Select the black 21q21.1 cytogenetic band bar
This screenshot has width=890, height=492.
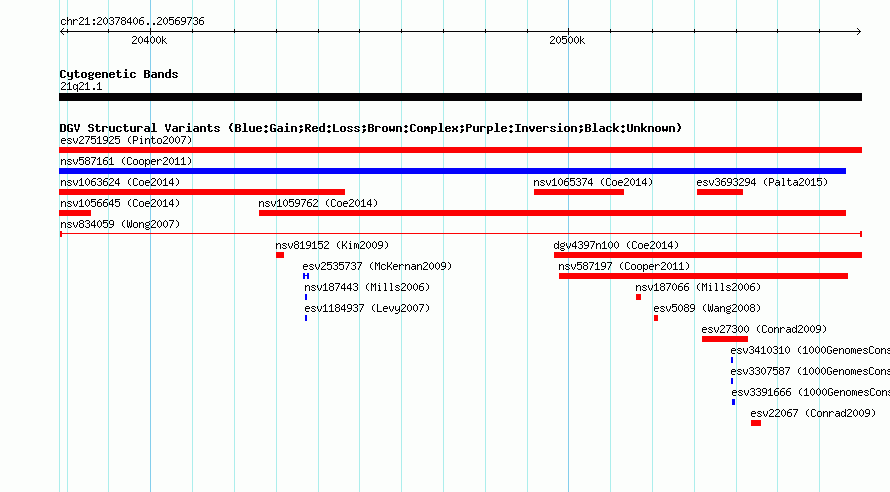[x=460, y=97]
